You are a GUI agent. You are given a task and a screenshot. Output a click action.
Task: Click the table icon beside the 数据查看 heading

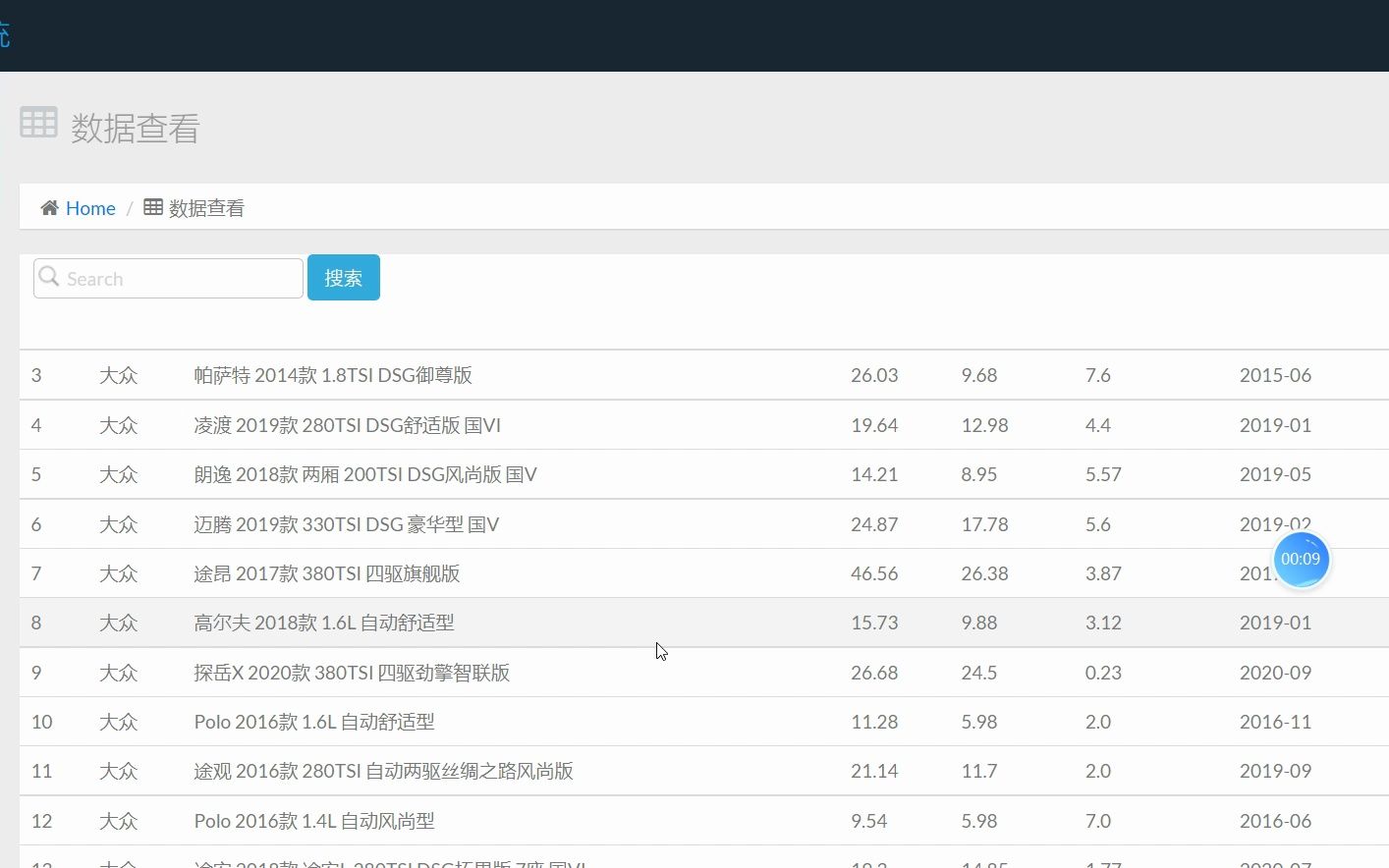pyautogui.click(x=38, y=123)
